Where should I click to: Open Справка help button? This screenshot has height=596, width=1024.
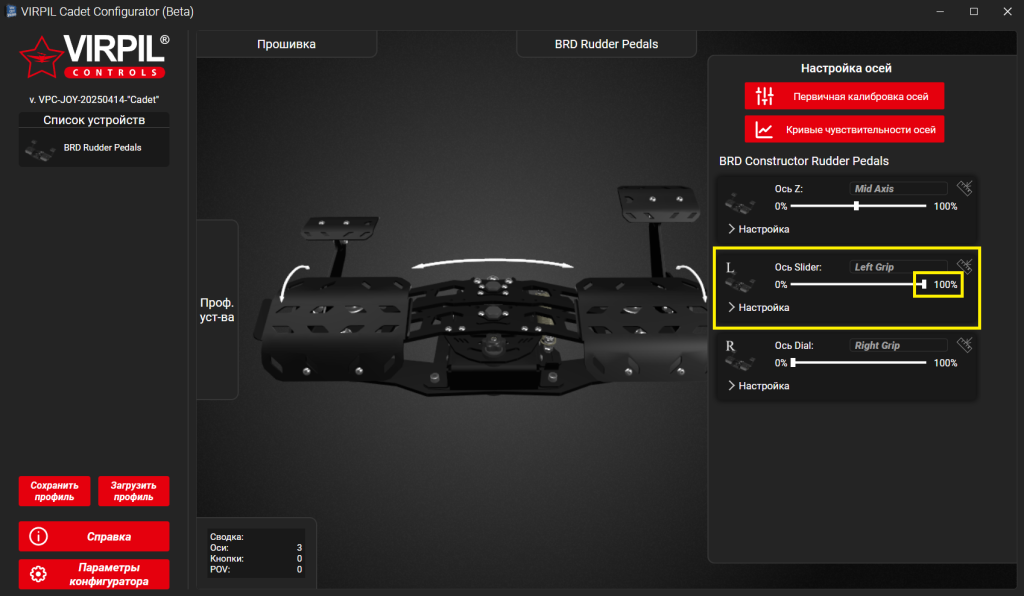pos(94,537)
